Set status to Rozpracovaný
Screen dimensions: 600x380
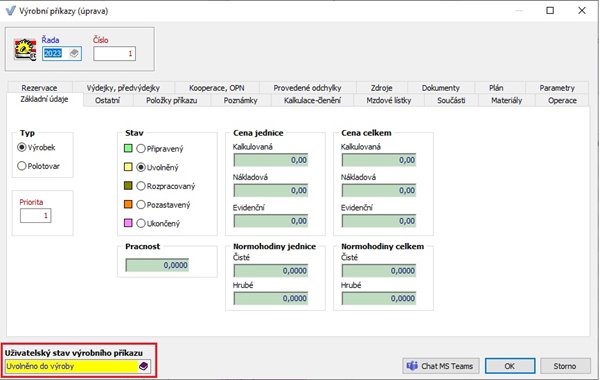pyautogui.click(x=141, y=186)
